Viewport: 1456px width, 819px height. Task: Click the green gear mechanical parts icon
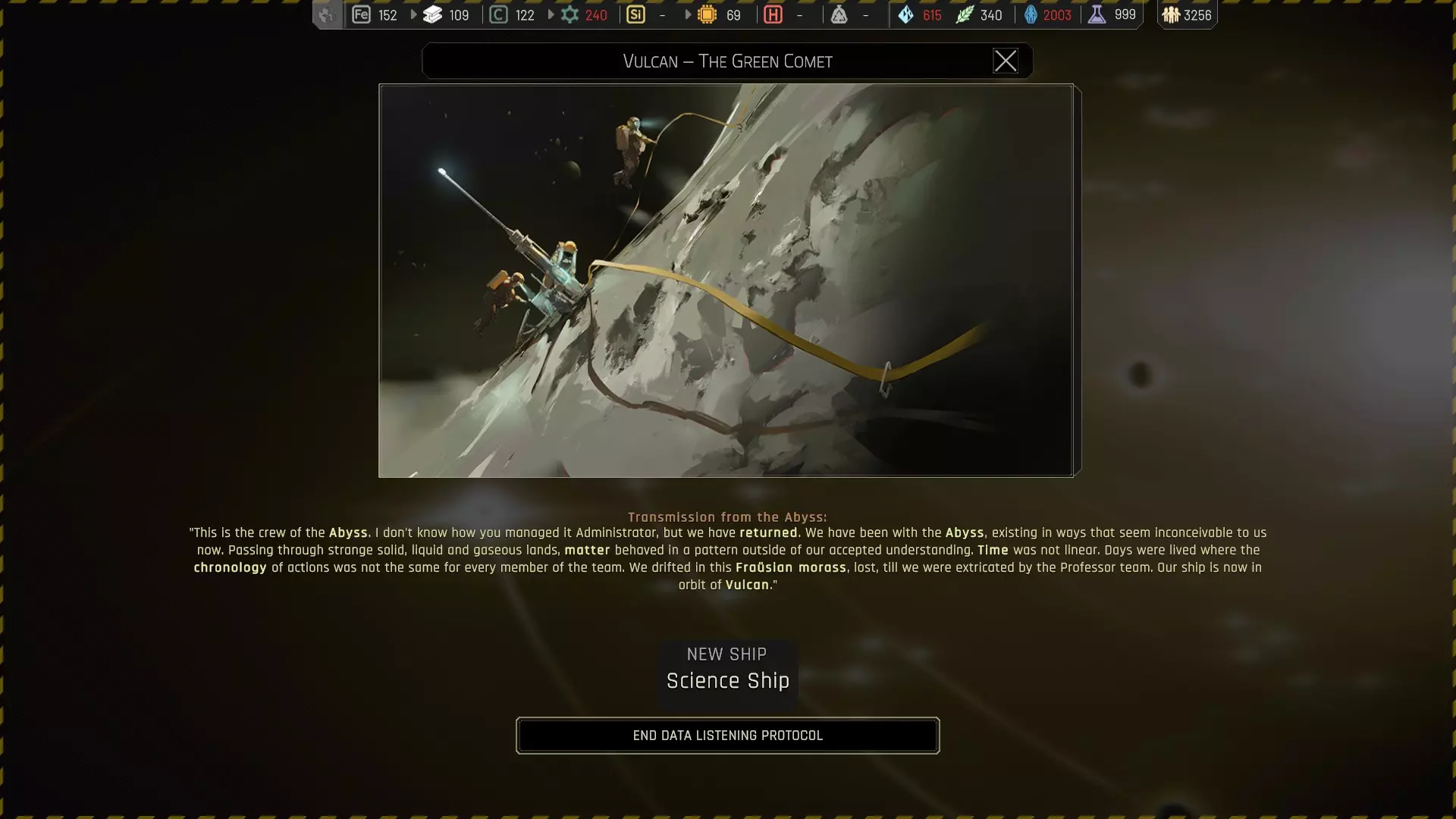pyautogui.click(x=570, y=14)
